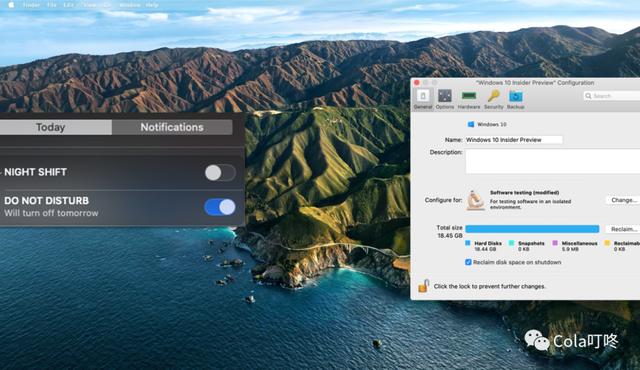640x370 pixels.
Task: Click the microscope Software testing profile icon
Action: pyautogui.click(x=476, y=200)
